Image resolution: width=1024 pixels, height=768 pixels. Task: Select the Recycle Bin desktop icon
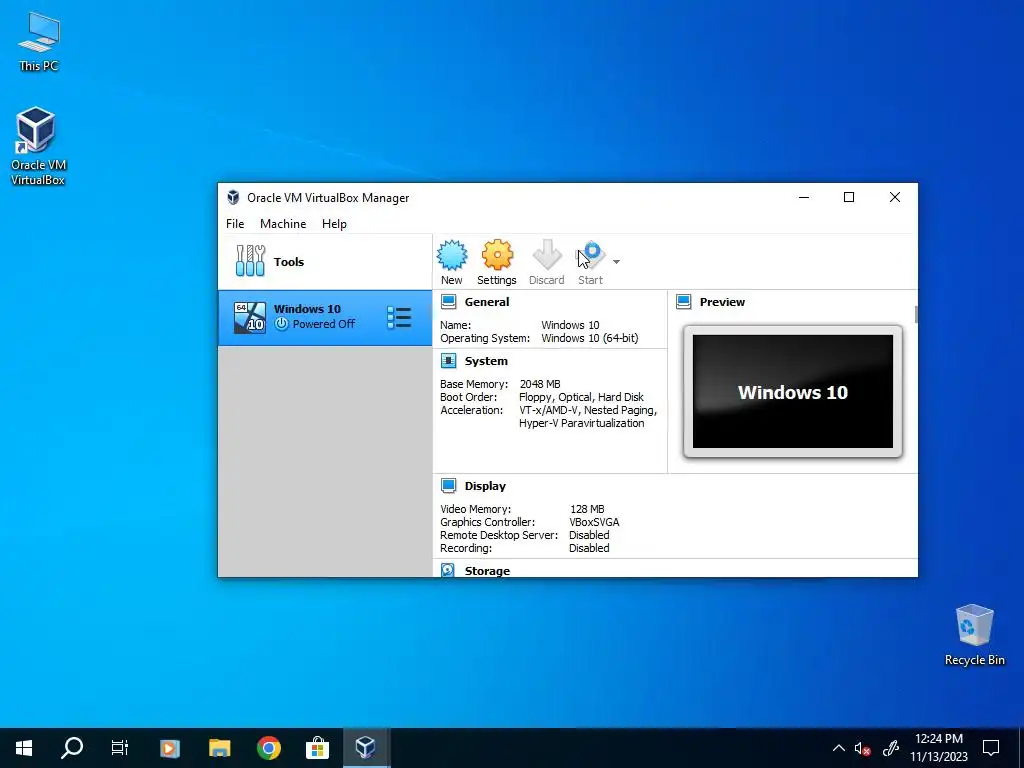click(x=974, y=635)
